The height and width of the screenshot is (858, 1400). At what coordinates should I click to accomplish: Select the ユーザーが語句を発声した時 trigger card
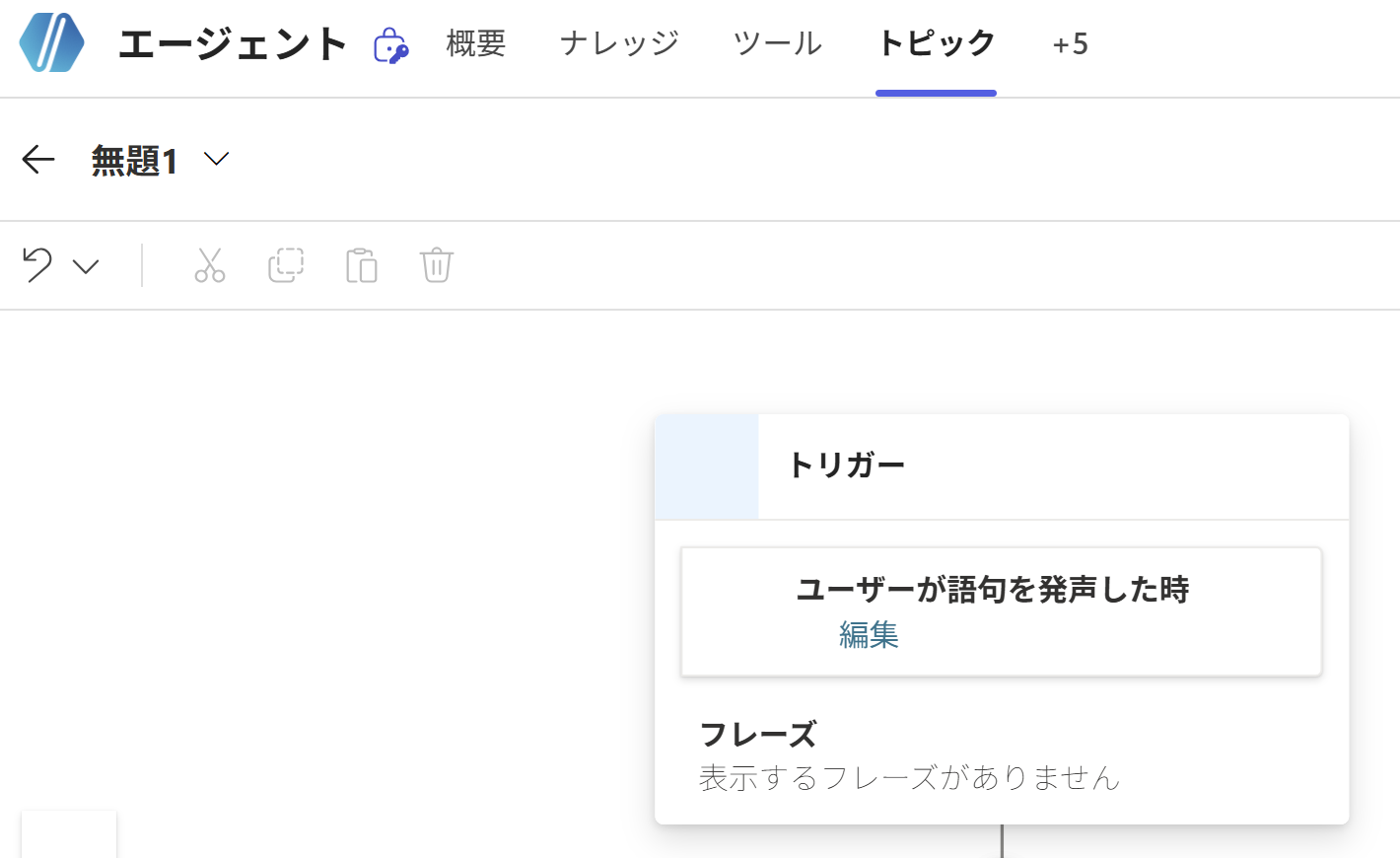(x=1002, y=611)
